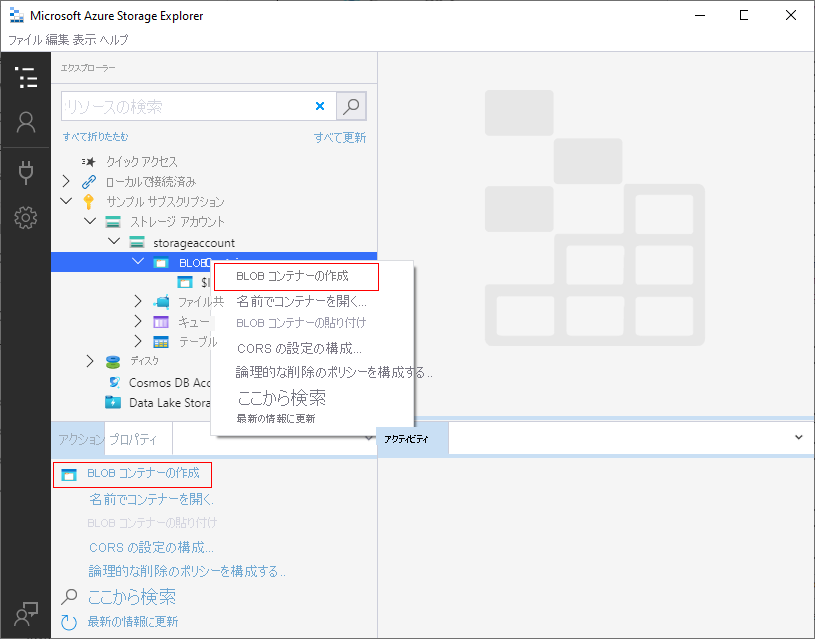This screenshot has height=639, width=815.
Task: Collapse the BLOB Containers node
Action: [x=138, y=262]
